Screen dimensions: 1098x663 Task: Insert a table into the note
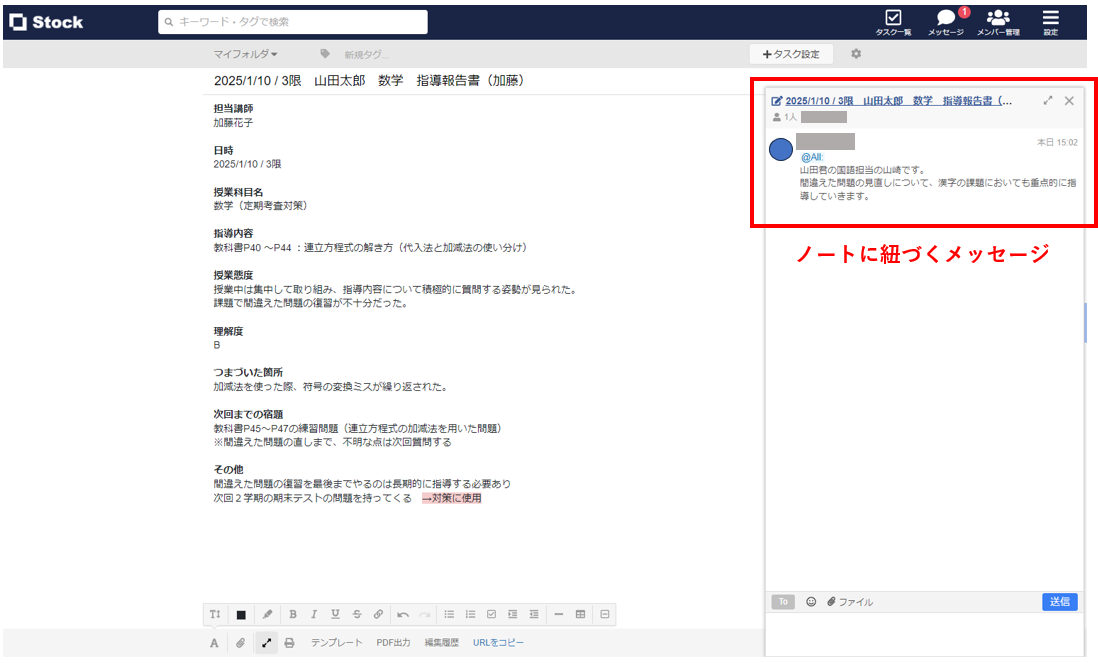point(579,614)
